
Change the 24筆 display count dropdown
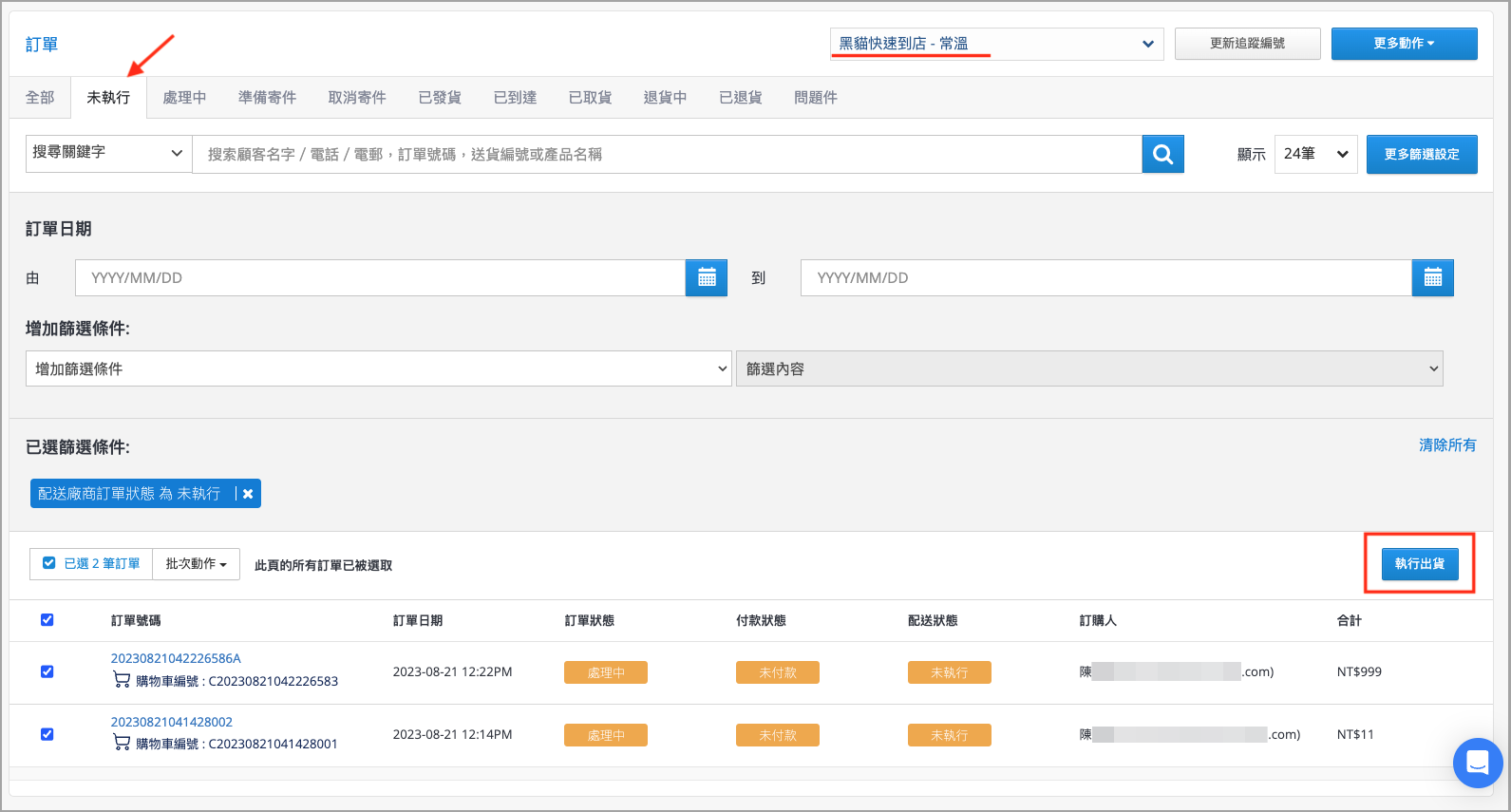click(x=1315, y=154)
